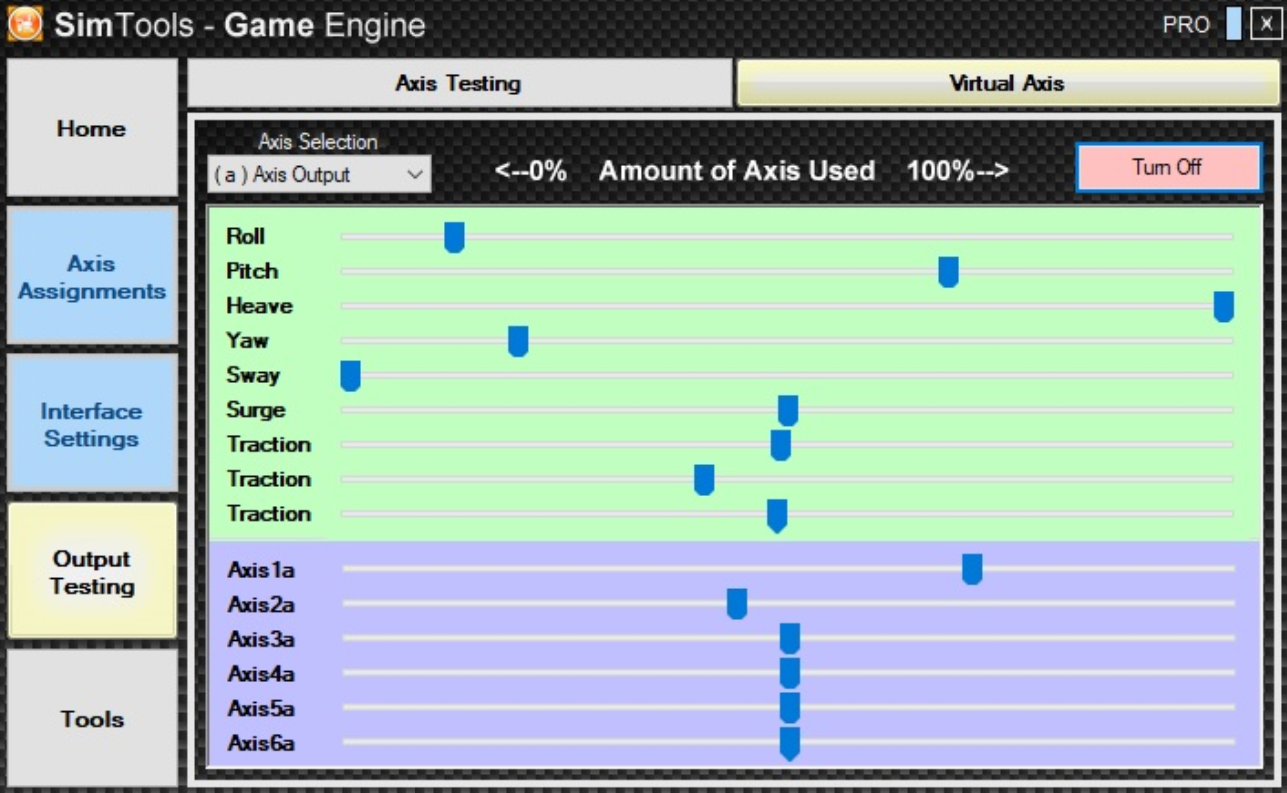1287x793 pixels.
Task: Click the Pitch slider thumb
Action: (948, 272)
